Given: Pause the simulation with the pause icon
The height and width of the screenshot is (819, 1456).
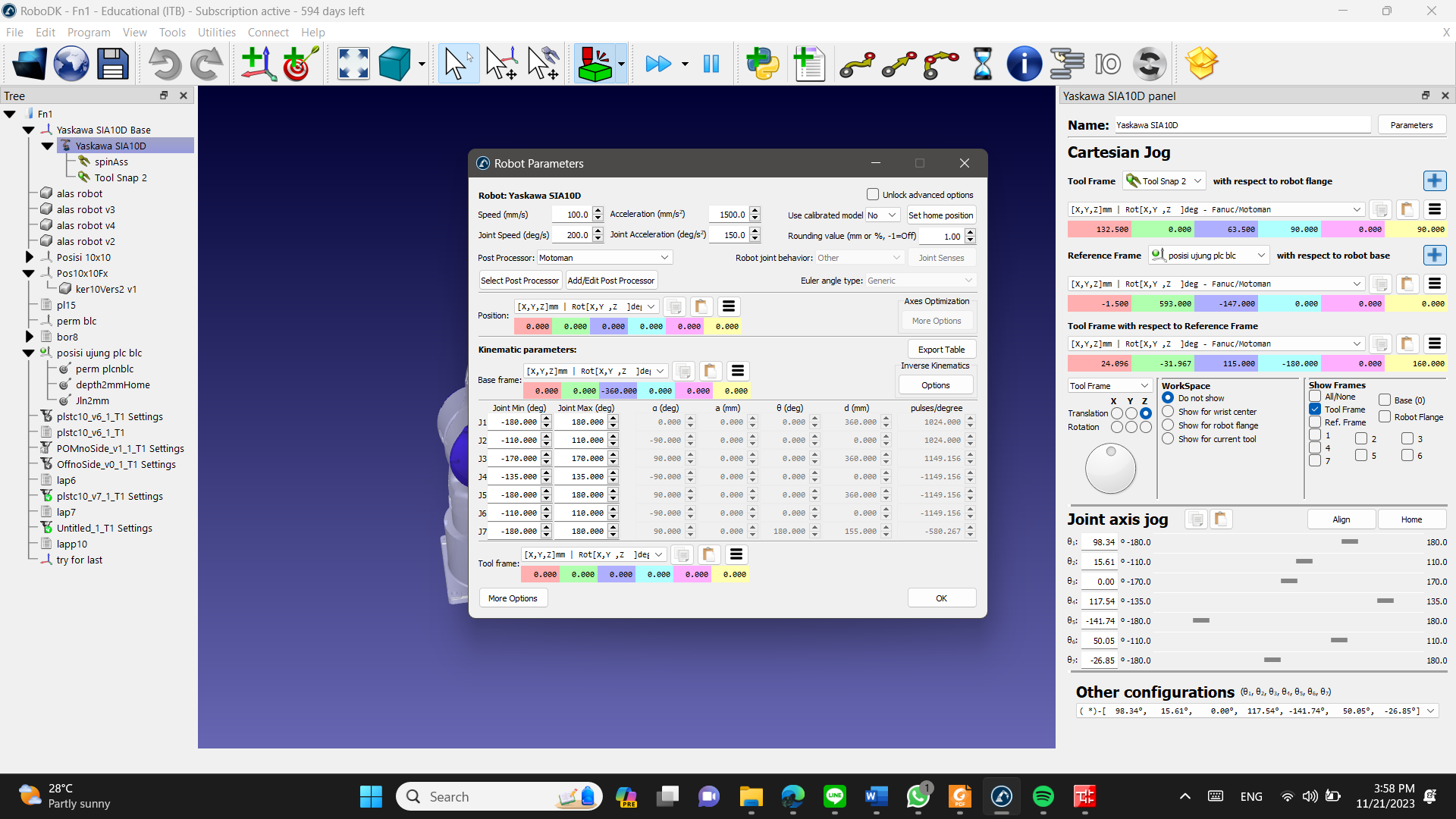Looking at the screenshot, I should [711, 64].
